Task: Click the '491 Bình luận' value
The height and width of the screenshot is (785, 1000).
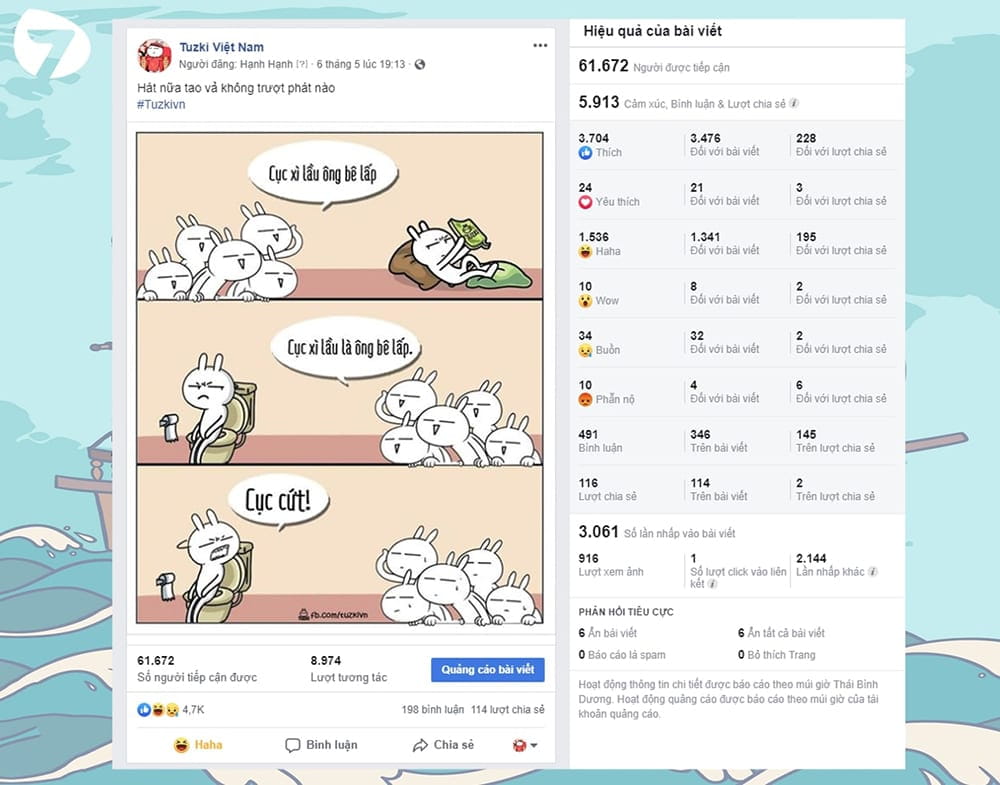Action: tap(600, 441)
